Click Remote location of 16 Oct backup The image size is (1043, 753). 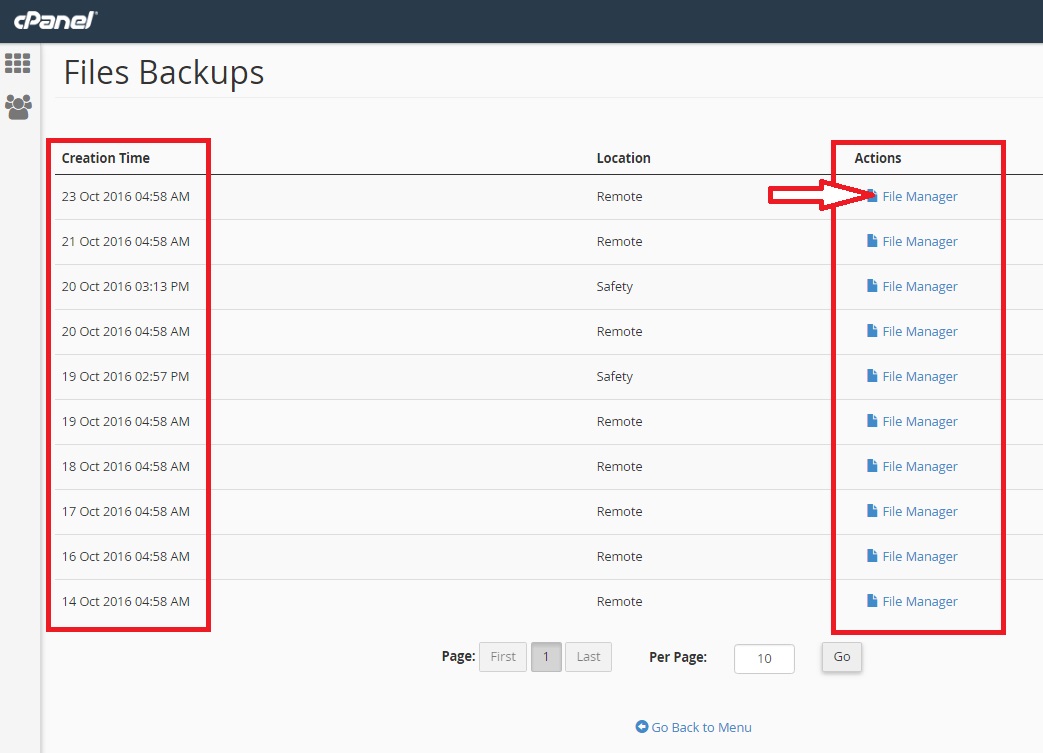[x=619, y=556]
